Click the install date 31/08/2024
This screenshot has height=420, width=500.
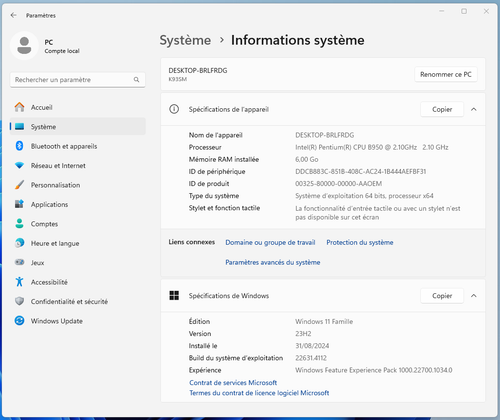coord(312,346)
